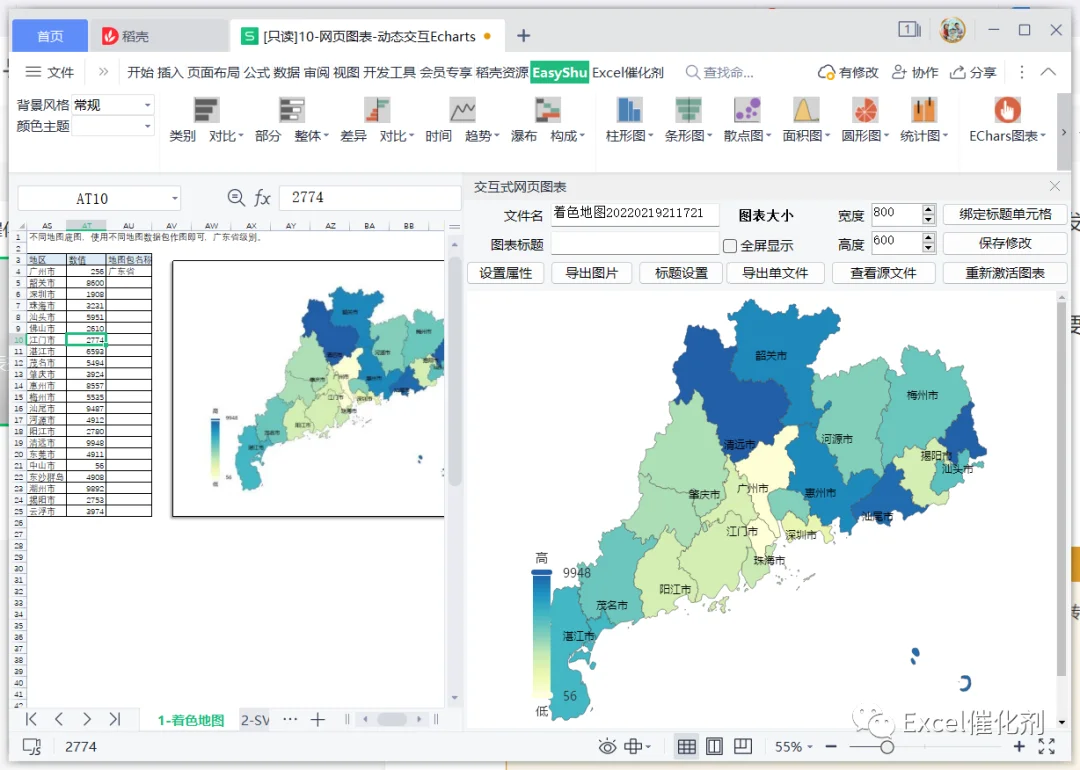
Task: Click the fx insert function icon
Action: point(262,198)
